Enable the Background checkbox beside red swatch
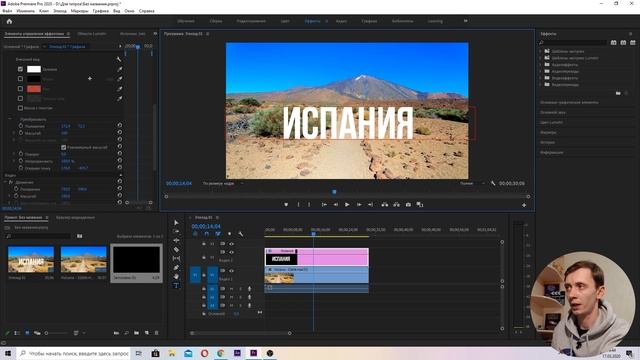640x360 pixels. click(x=20, y=89)
